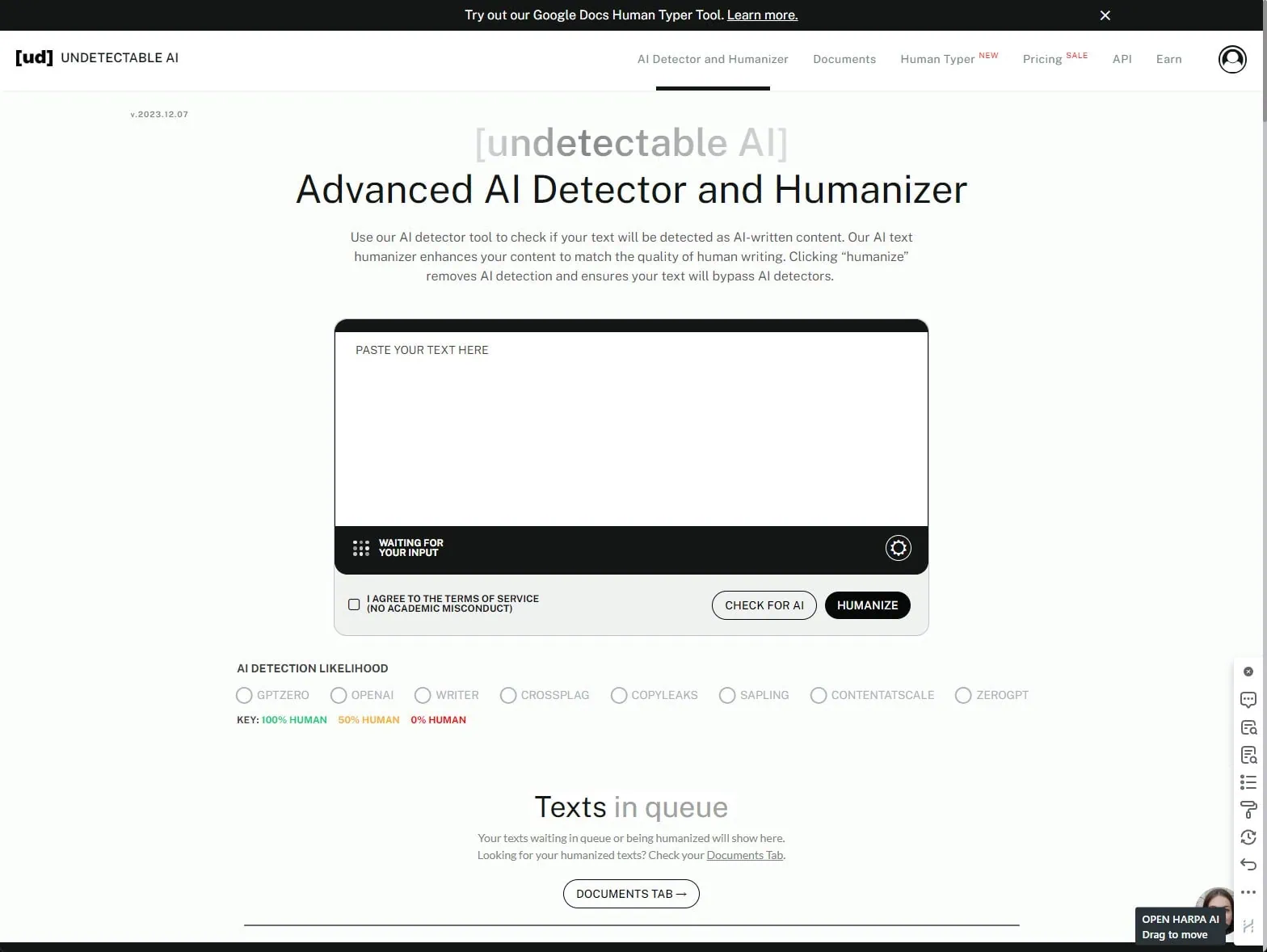This screenshot has width=1267, height=952.
Task: Click the Waiting For Your Input status
Action: 410,548
